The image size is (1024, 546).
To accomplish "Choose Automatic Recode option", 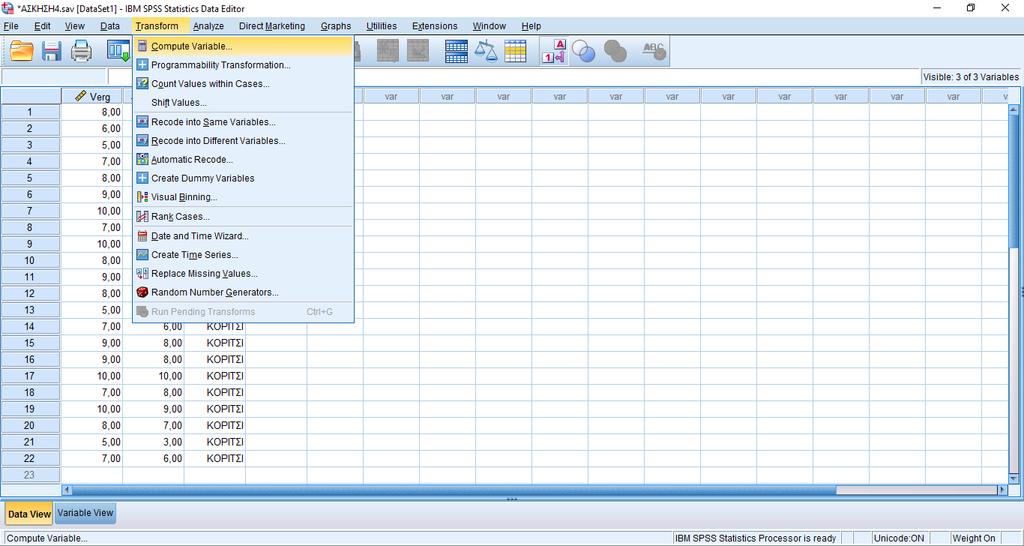I will tap(244, 159).
